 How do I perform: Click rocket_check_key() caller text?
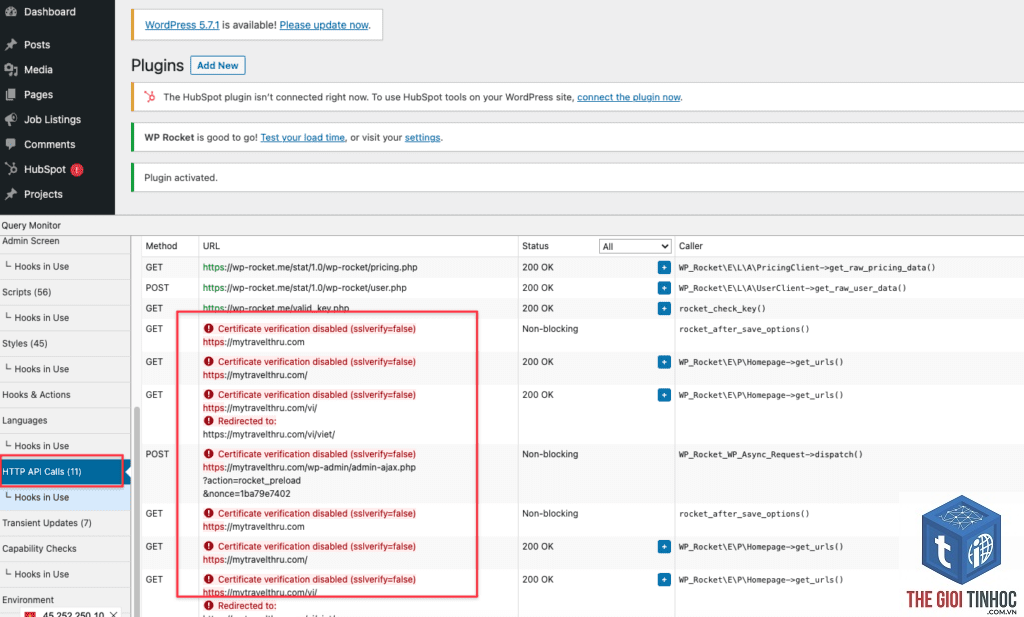click(722, 308)
